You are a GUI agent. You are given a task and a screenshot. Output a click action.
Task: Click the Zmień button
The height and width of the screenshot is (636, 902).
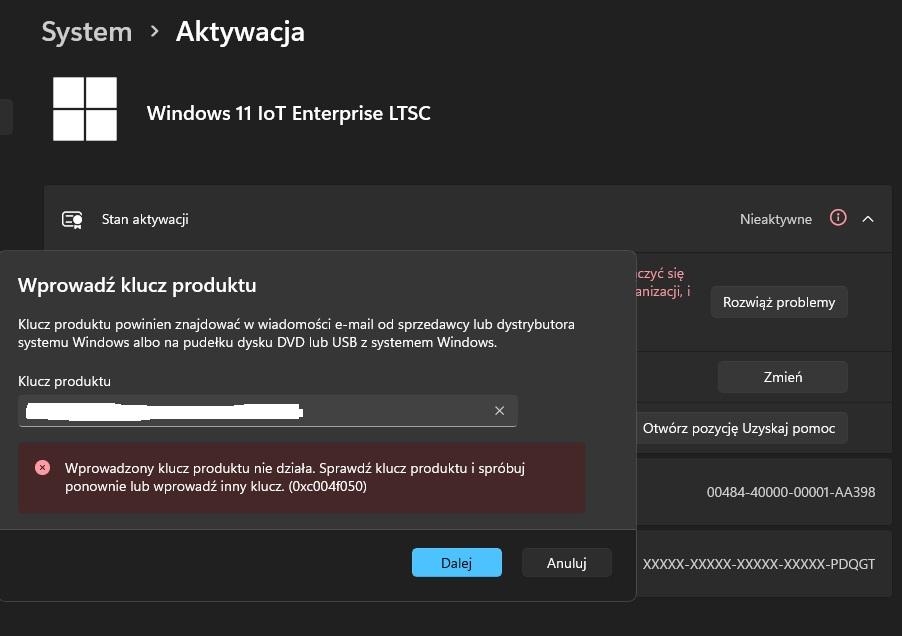click(x=782, y=377)
